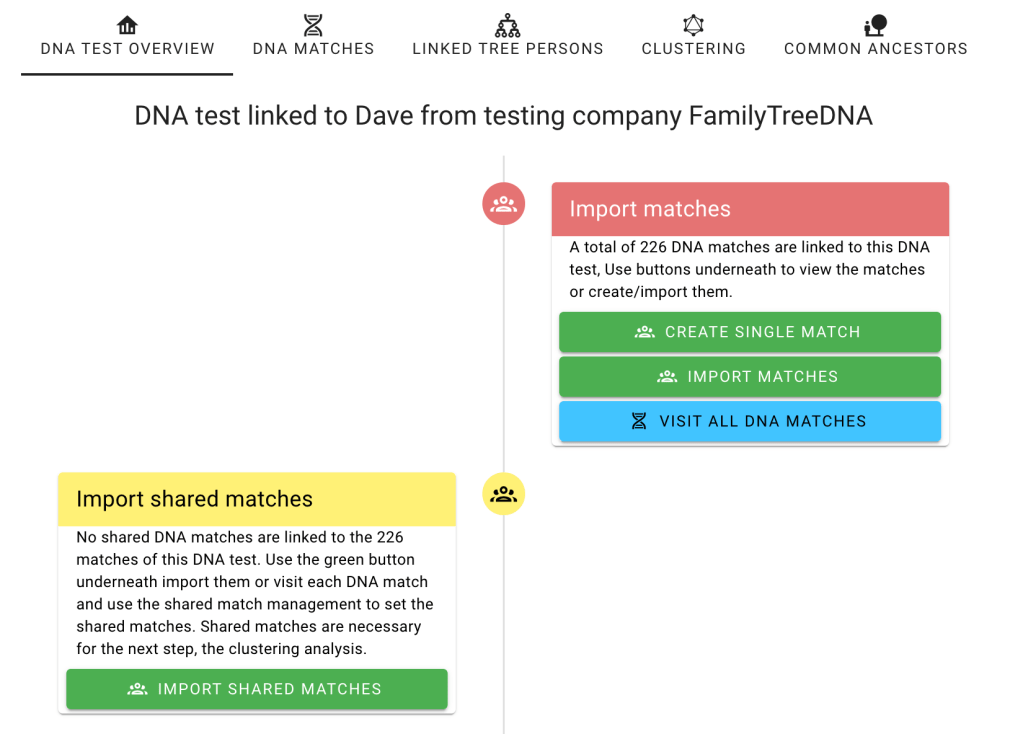This screenshot has height=734, width=1023.
Task: Click the helix icon inside Visit All DNA Matches
Action: tap(639, 422)
